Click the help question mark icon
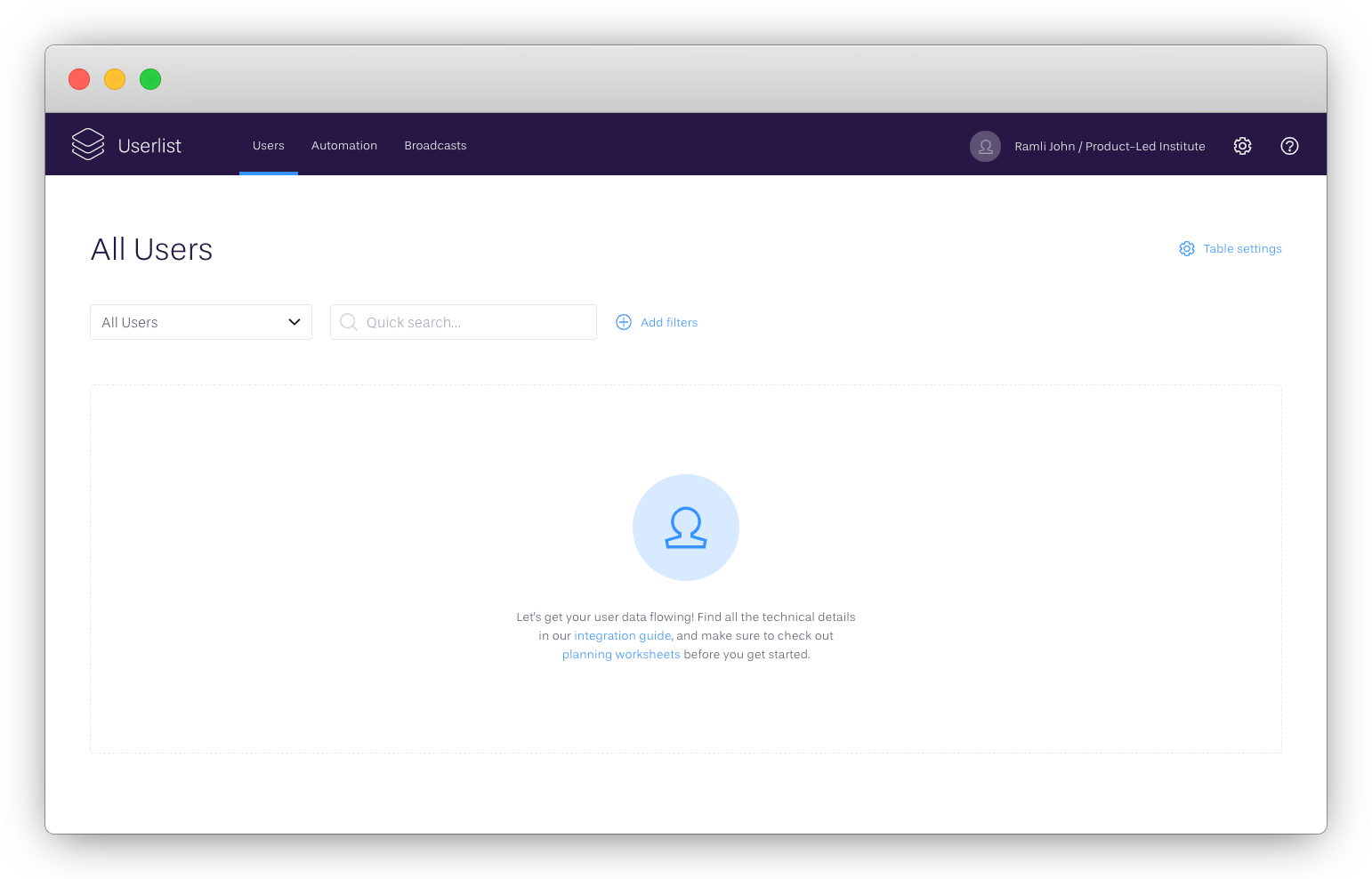Screen dimensions: 1372x879 1289,146
